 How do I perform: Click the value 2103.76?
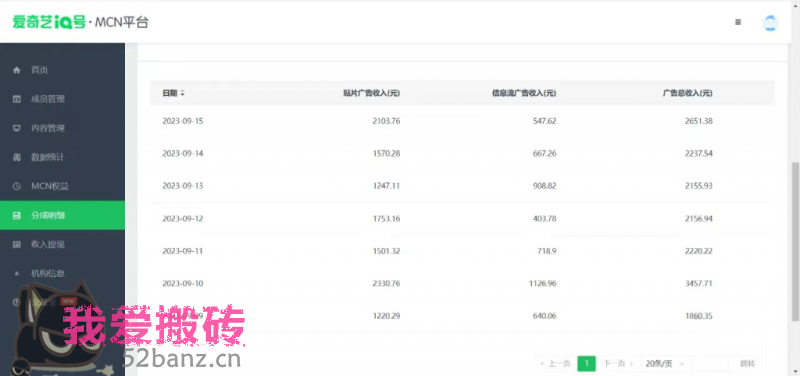tap(386, 121)
